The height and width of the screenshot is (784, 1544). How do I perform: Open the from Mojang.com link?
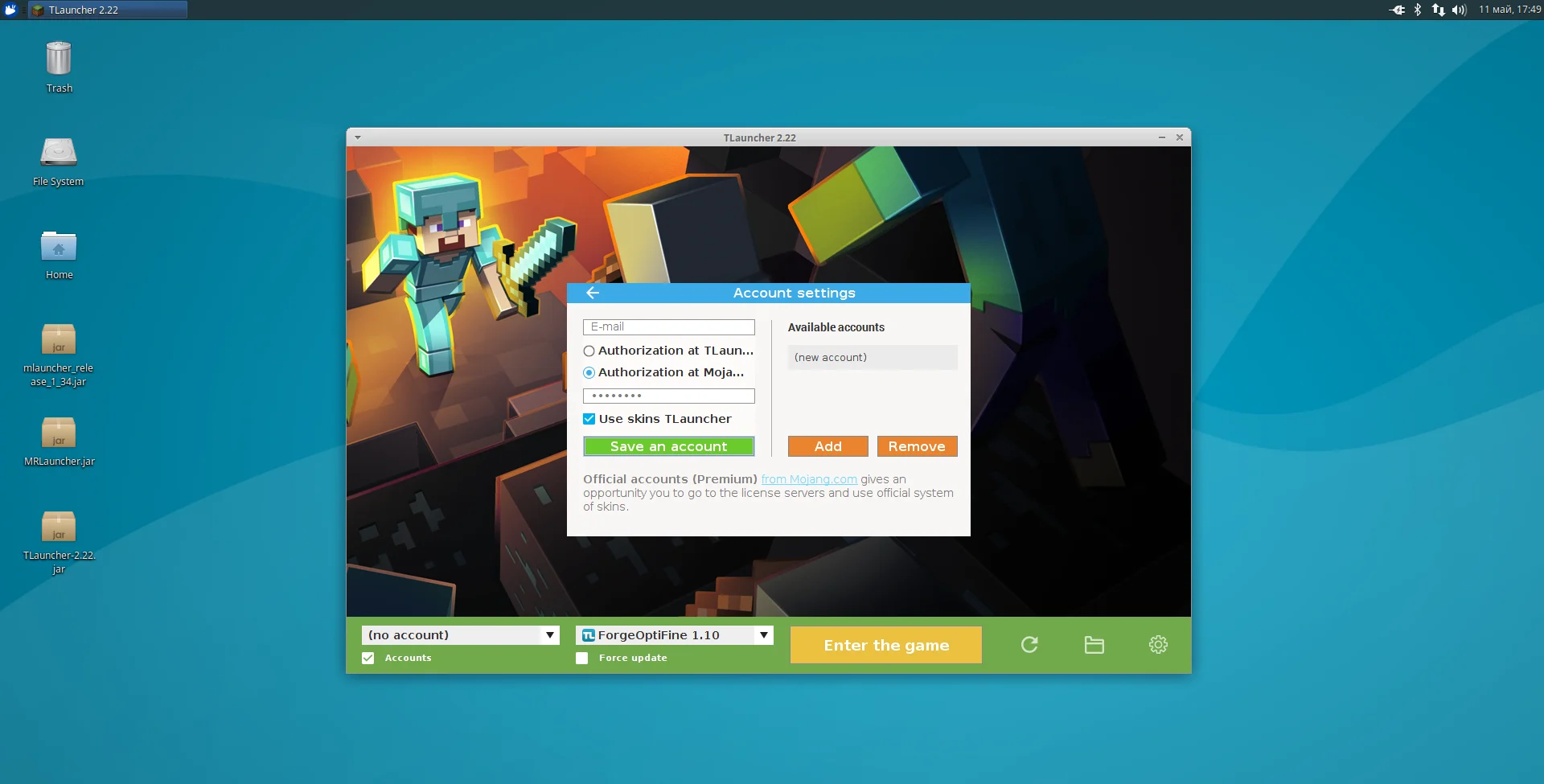[x=809, y=479]
